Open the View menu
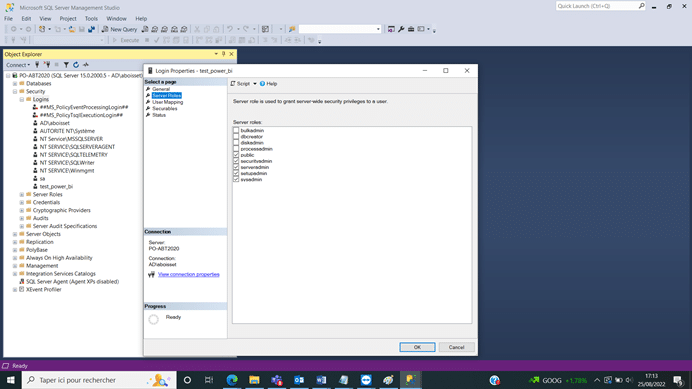Viewport: 692px width, 389px height. (x=45, y=19)
